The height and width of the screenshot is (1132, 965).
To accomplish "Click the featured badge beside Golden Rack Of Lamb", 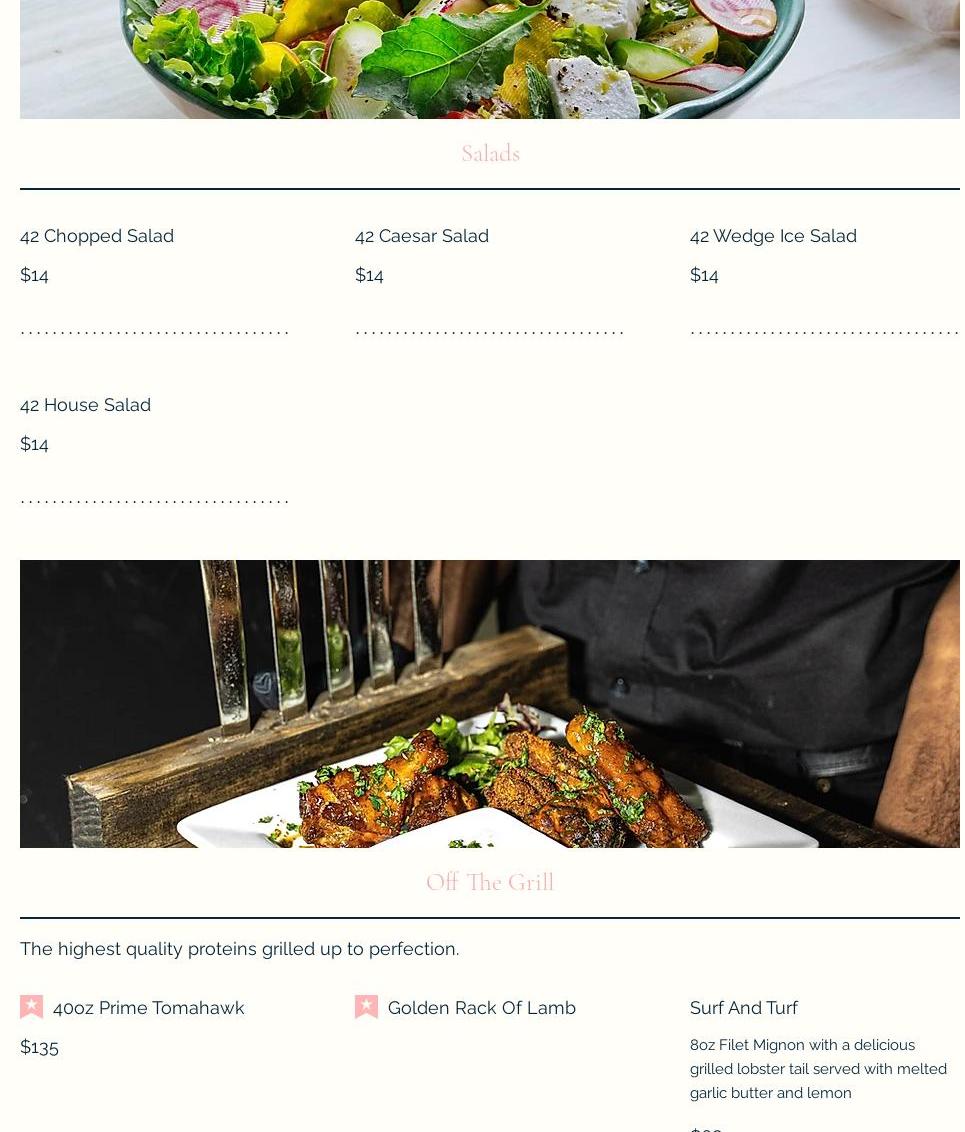I will point(366,1007).
